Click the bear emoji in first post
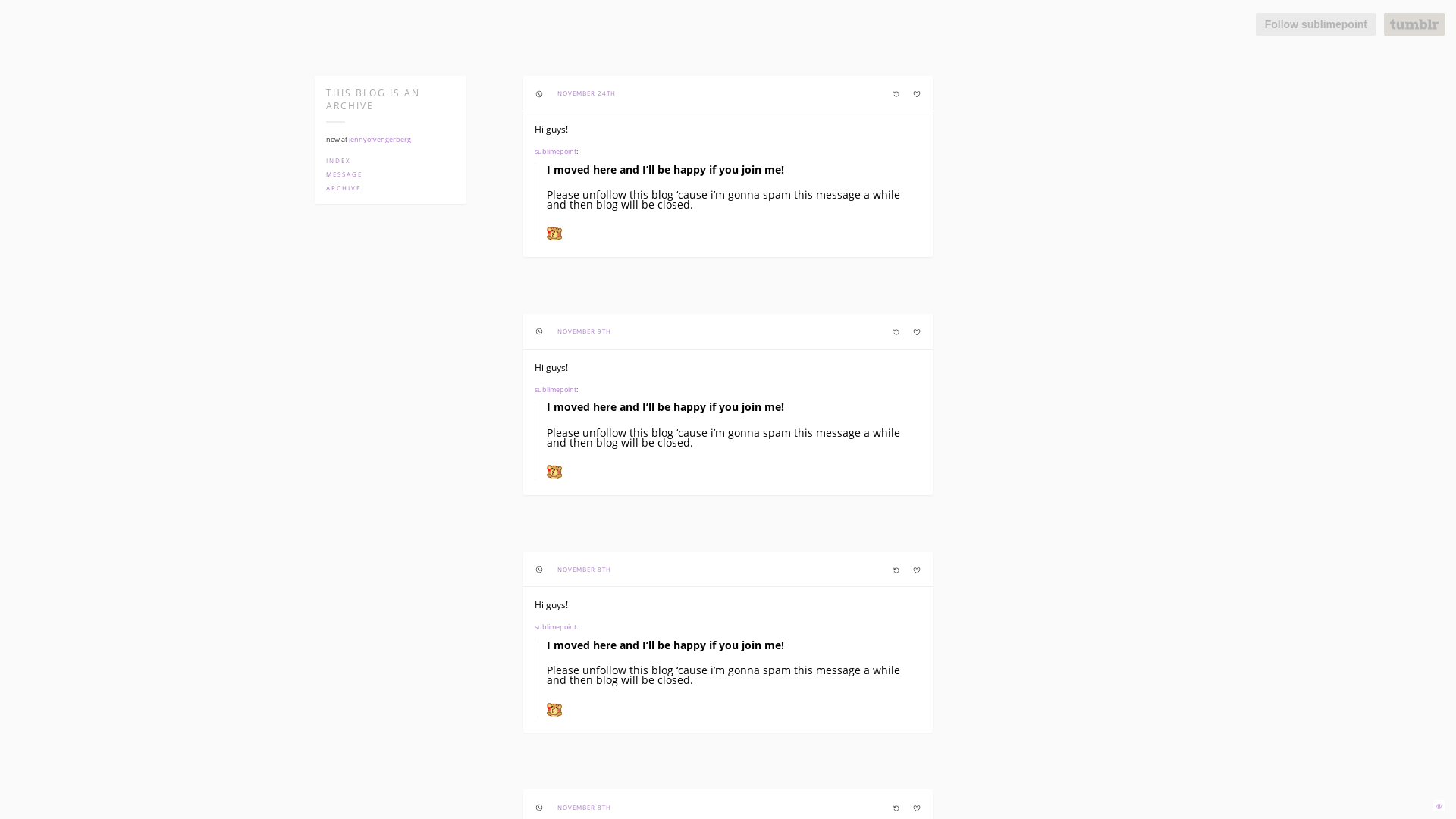 point(554,234)
